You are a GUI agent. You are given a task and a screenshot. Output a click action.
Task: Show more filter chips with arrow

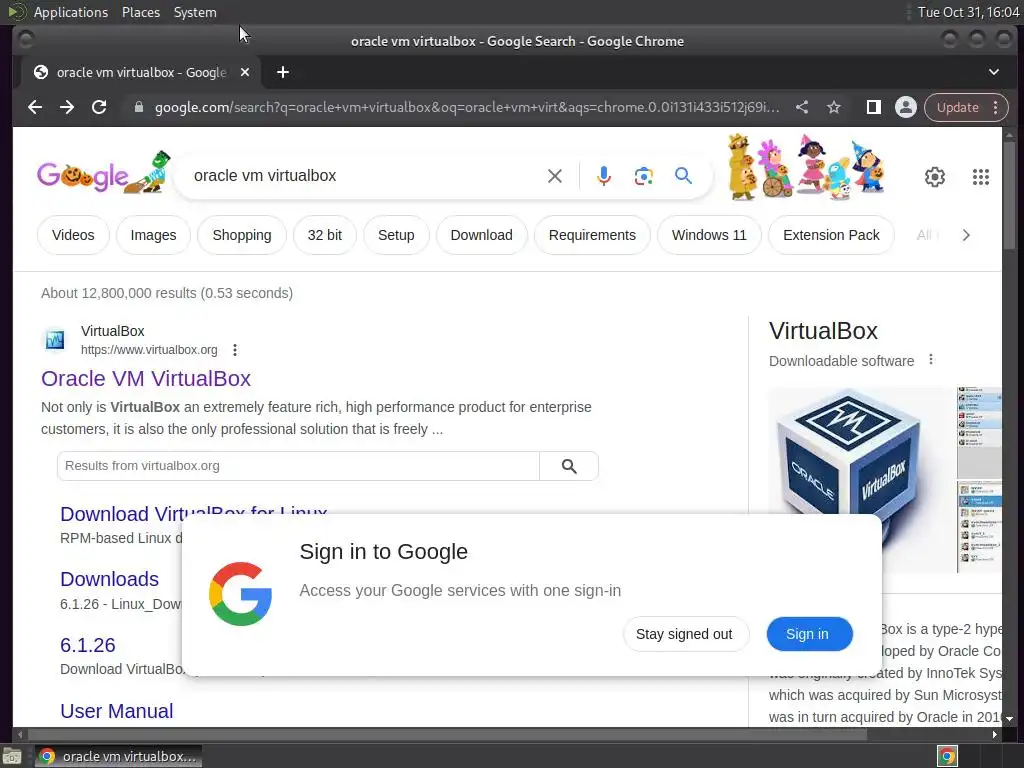(x=966, y=235)
